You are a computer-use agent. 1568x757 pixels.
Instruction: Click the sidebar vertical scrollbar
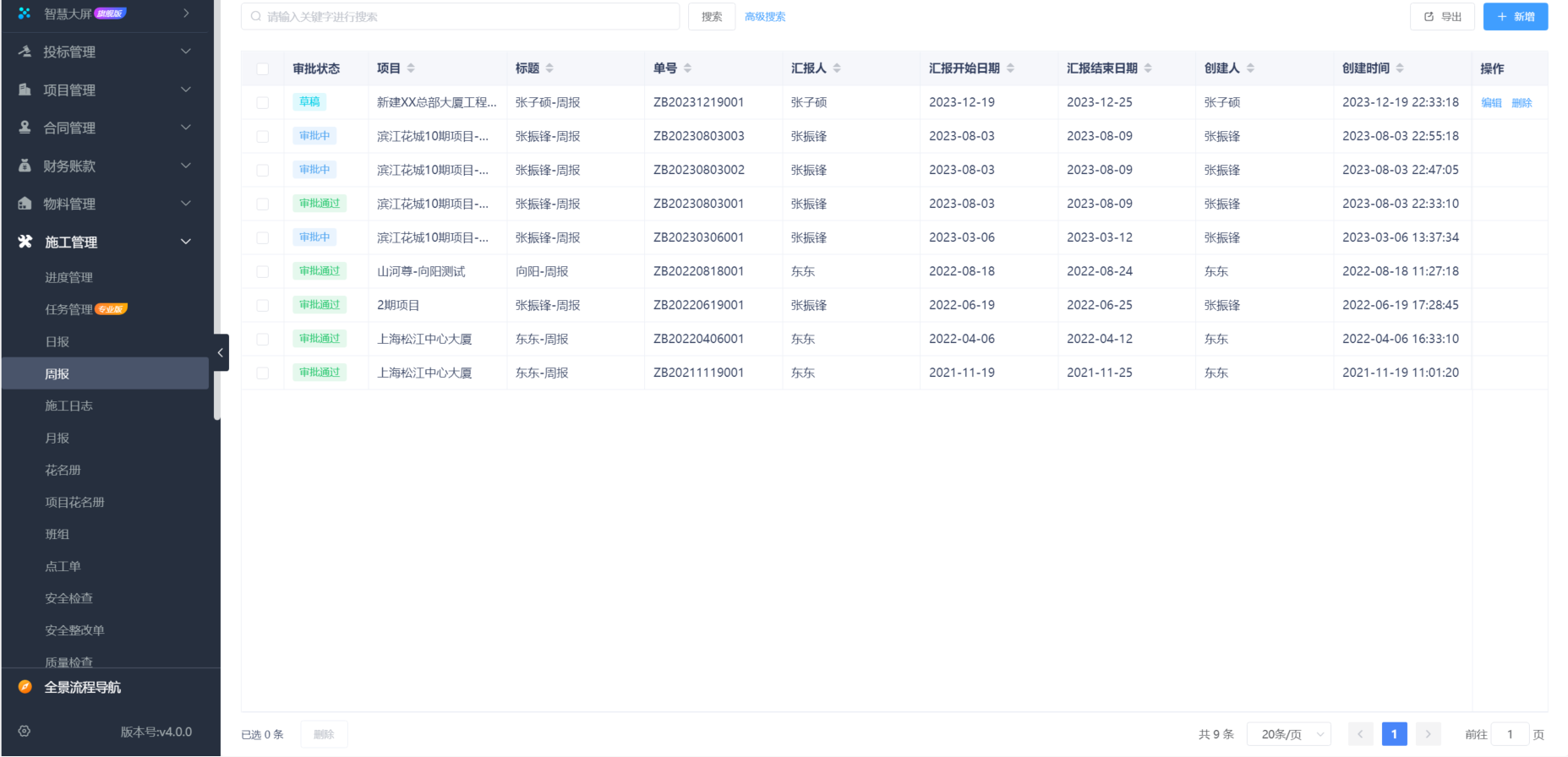[x=217, y=211]
